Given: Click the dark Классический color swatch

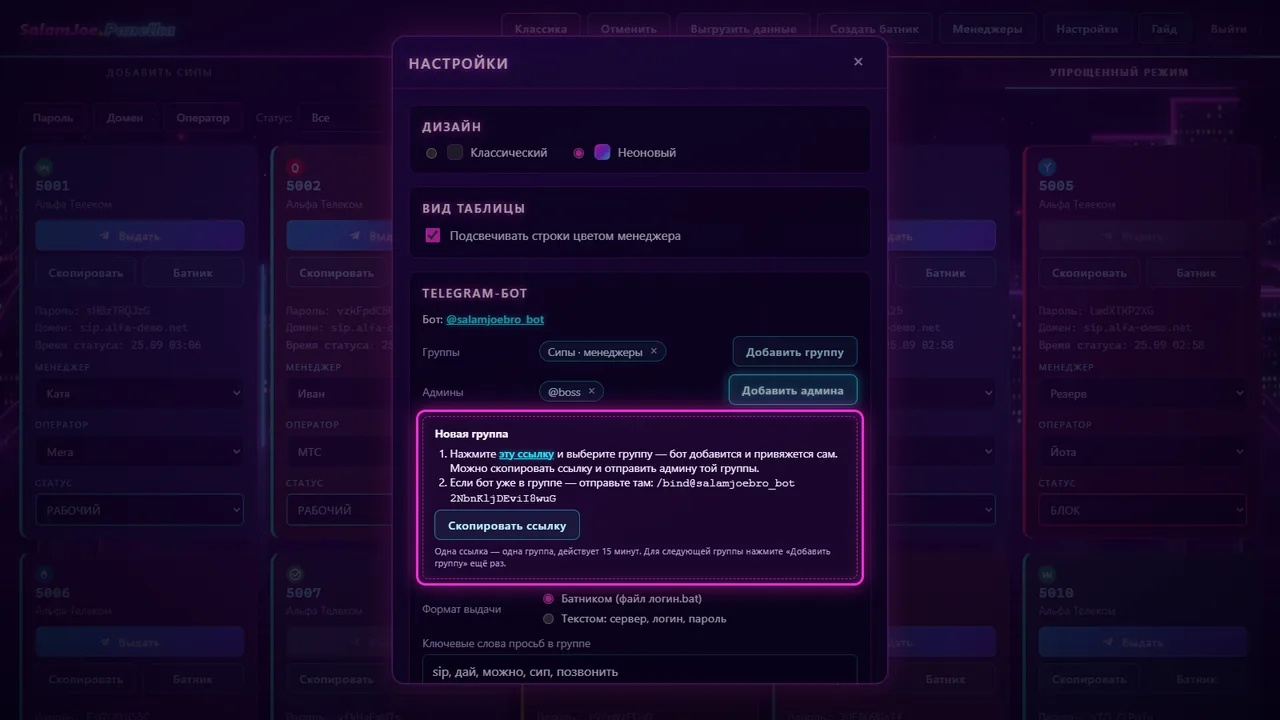Looking at the screenshot, I should pos(455,153).
